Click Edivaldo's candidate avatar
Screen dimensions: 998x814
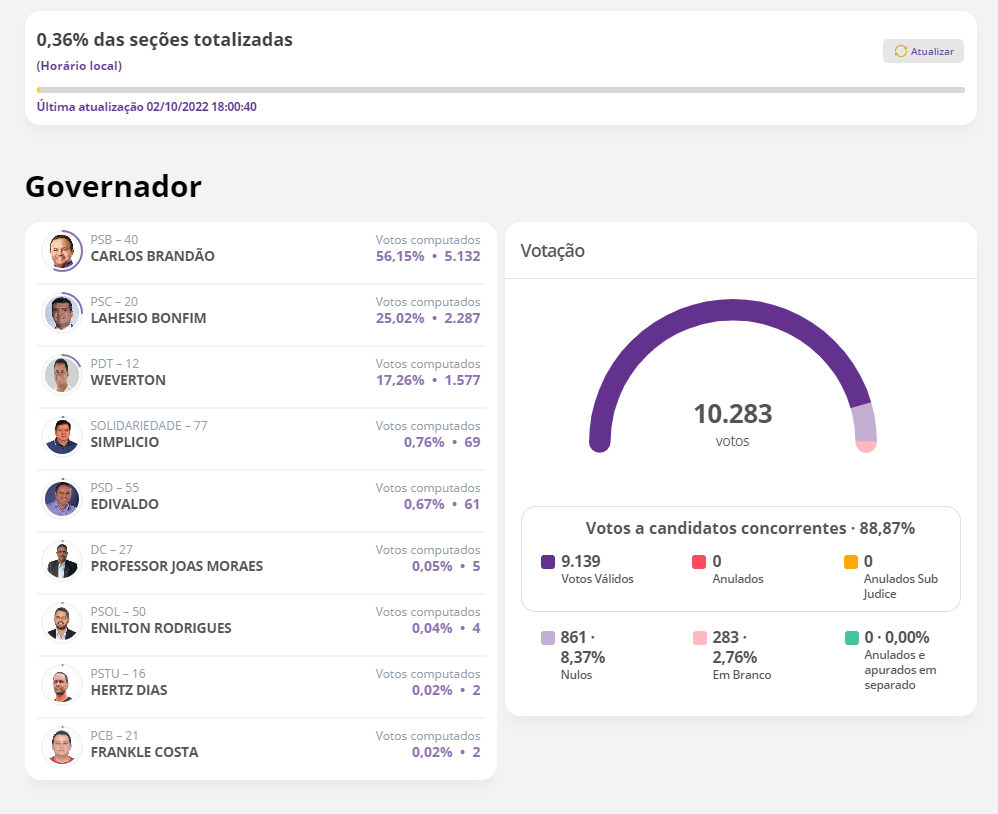point(62,499)
